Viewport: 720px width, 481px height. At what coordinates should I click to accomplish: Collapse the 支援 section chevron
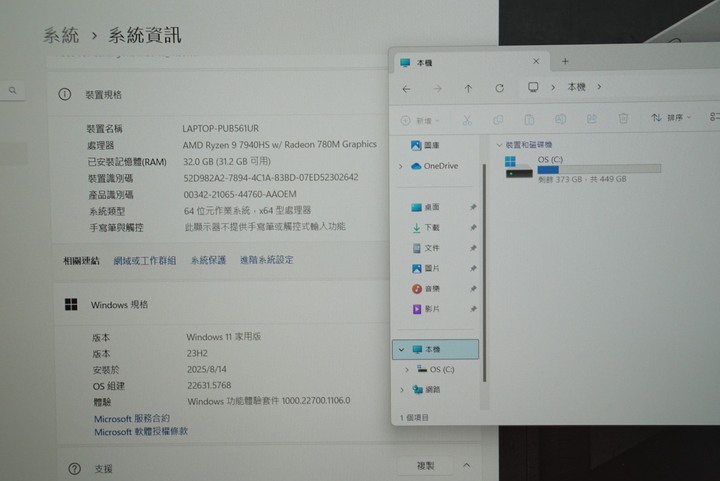pos(467,465)
